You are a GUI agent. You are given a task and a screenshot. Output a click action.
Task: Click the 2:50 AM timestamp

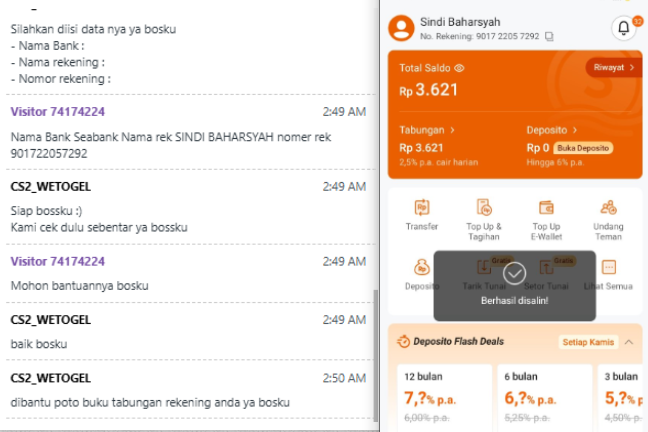pyautogui.click(x=344, y=378)
